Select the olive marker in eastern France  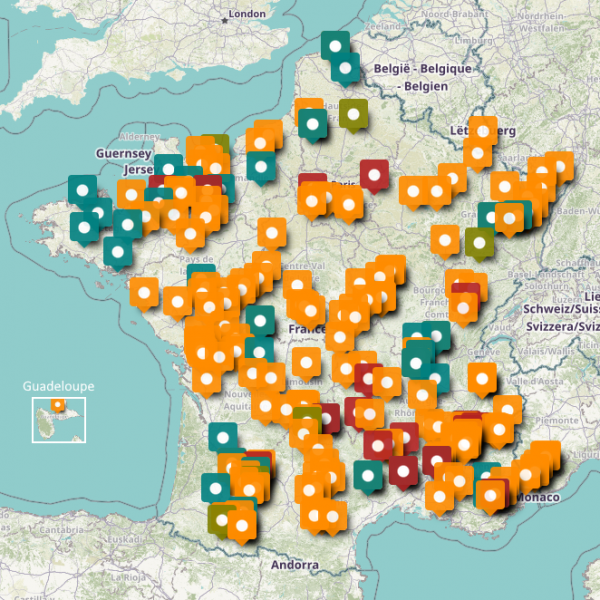[x=480, y=241]
